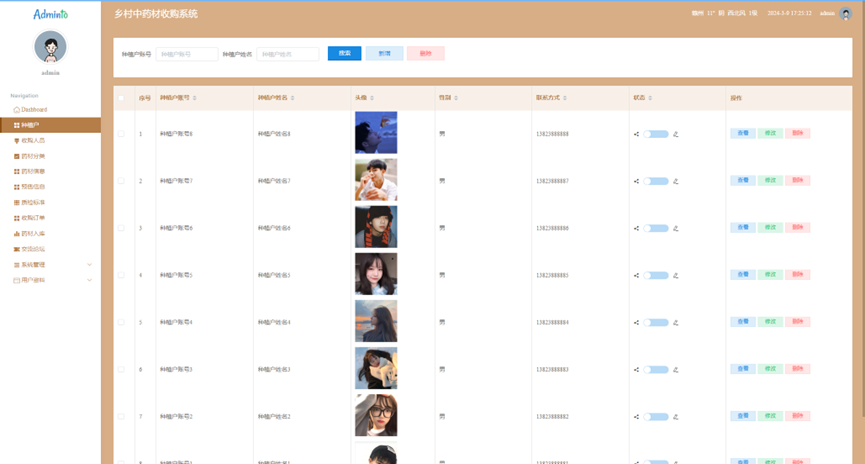Toggle status switch for 13823888882 row
This screenshot has height=464, width=865.
pos(656,417)
